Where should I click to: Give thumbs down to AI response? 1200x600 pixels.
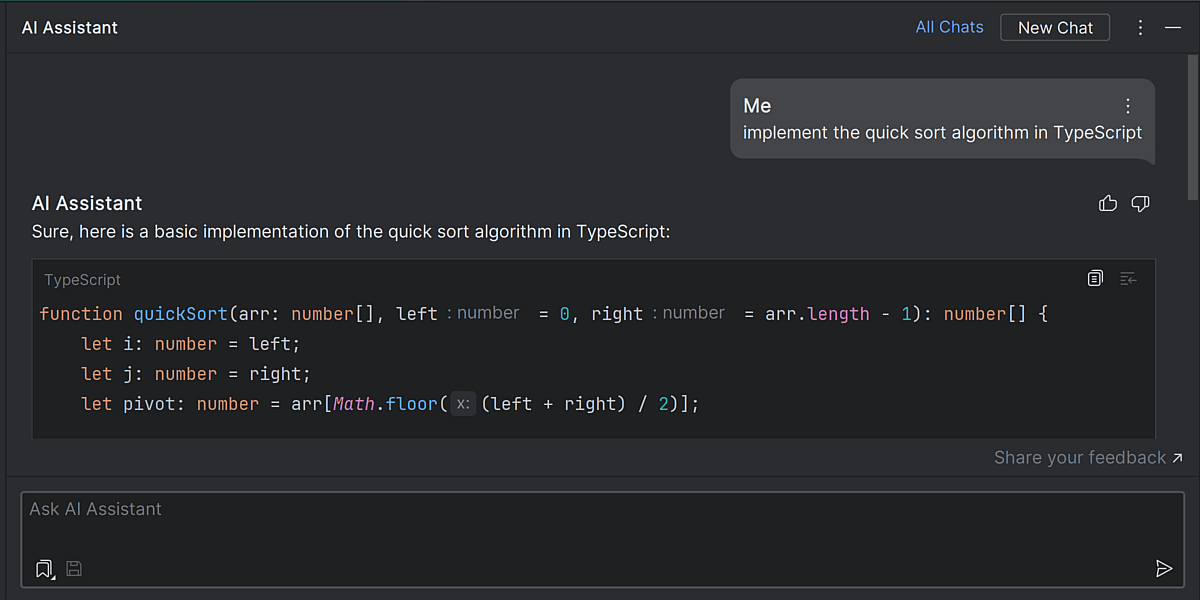(1140, 204)
